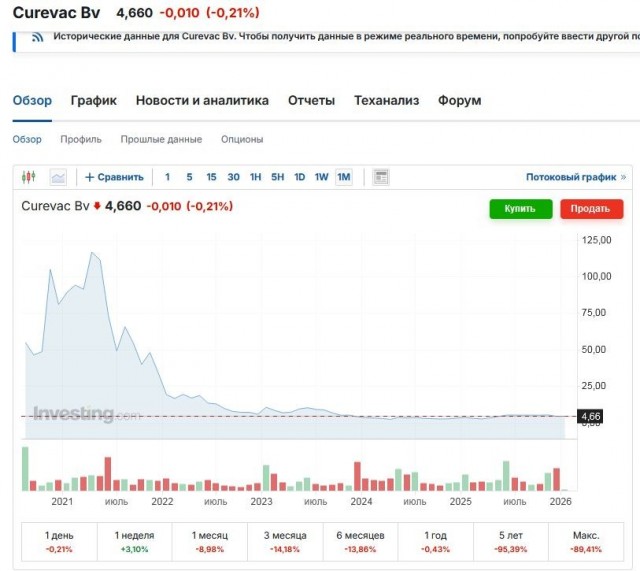This screenshot has height=571, width=640.
Task: Select the 1 день period
Action: tap(59, 542)
